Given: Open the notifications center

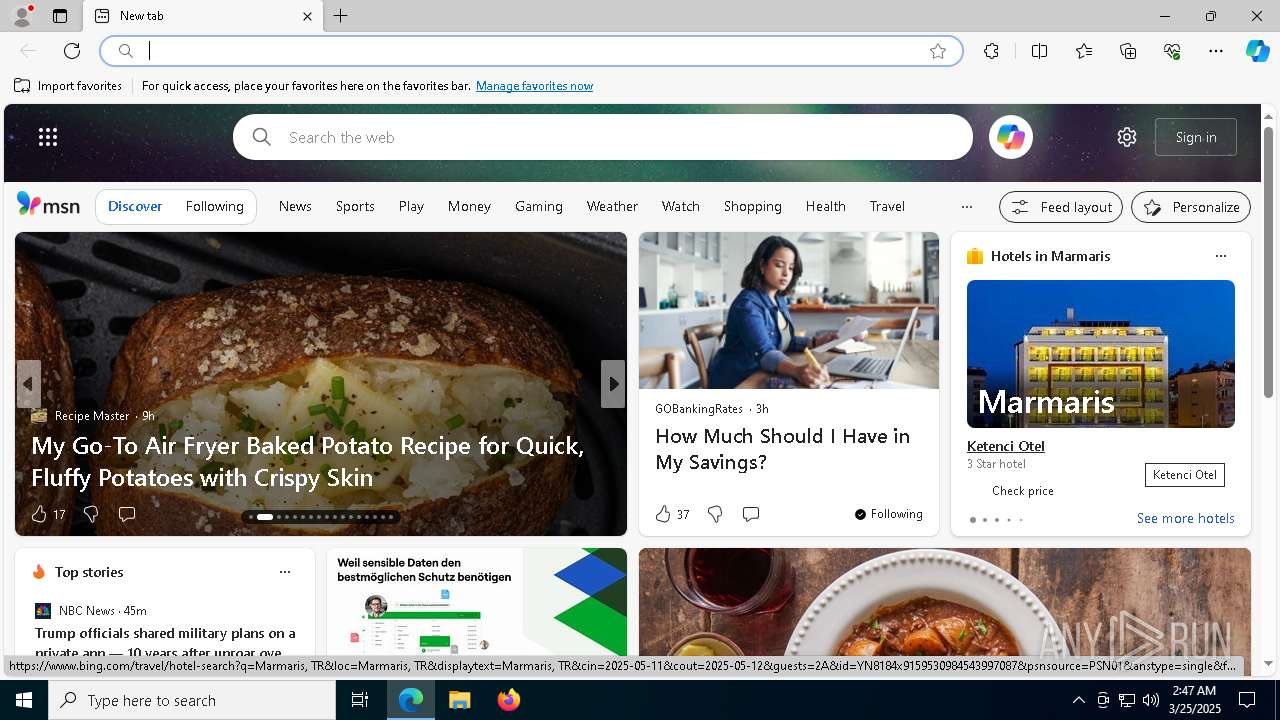Looking at the screenshot, I should tap(1247, 700).
